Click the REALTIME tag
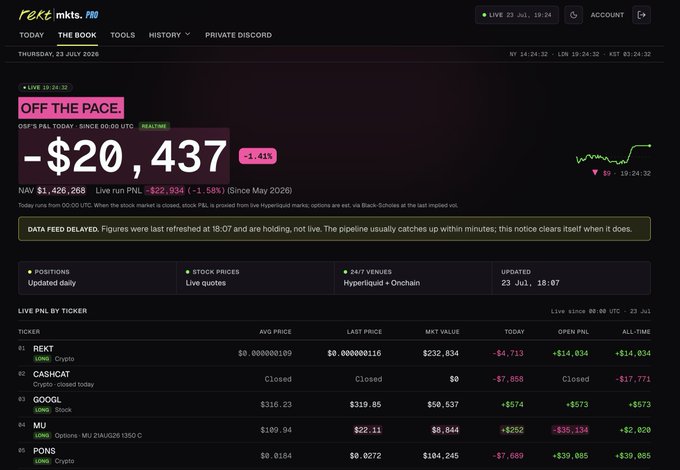This screenshot has height=470, width=680. point(154,126)
